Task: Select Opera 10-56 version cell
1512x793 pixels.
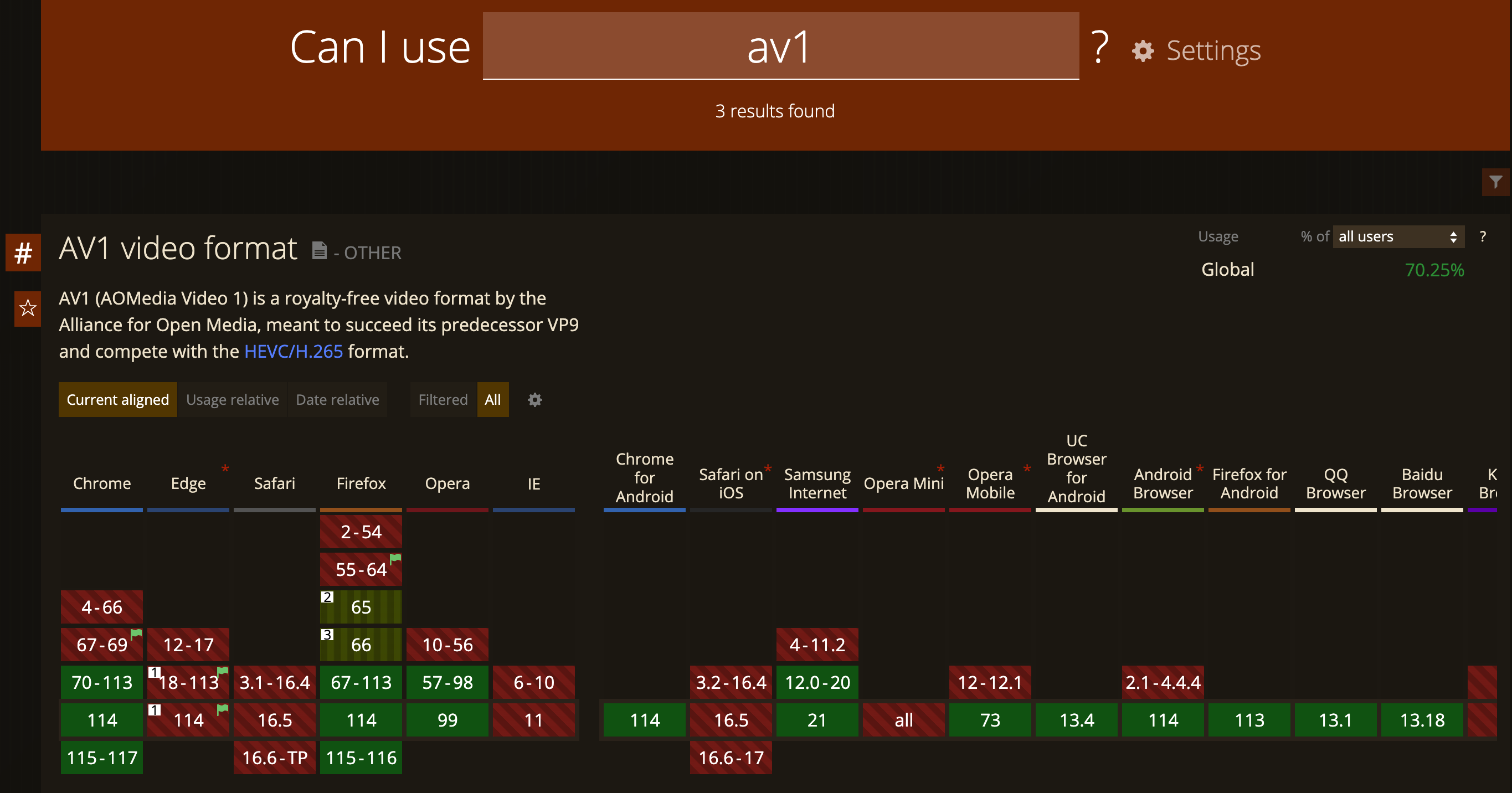Action: tap(448, 645)
